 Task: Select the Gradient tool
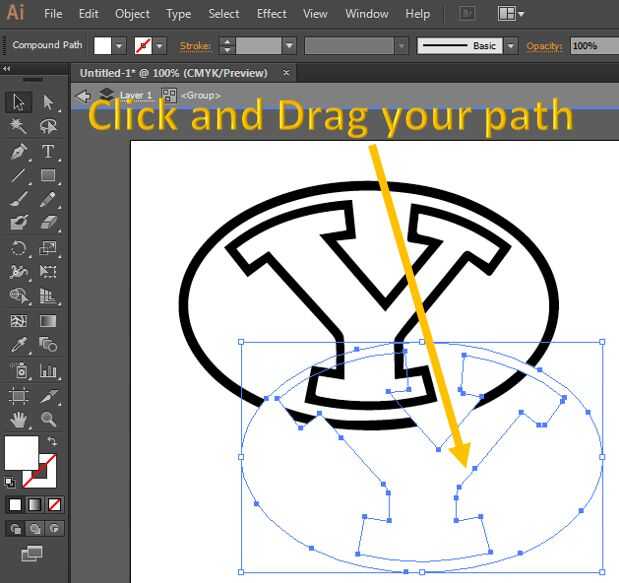coord(48,321)
